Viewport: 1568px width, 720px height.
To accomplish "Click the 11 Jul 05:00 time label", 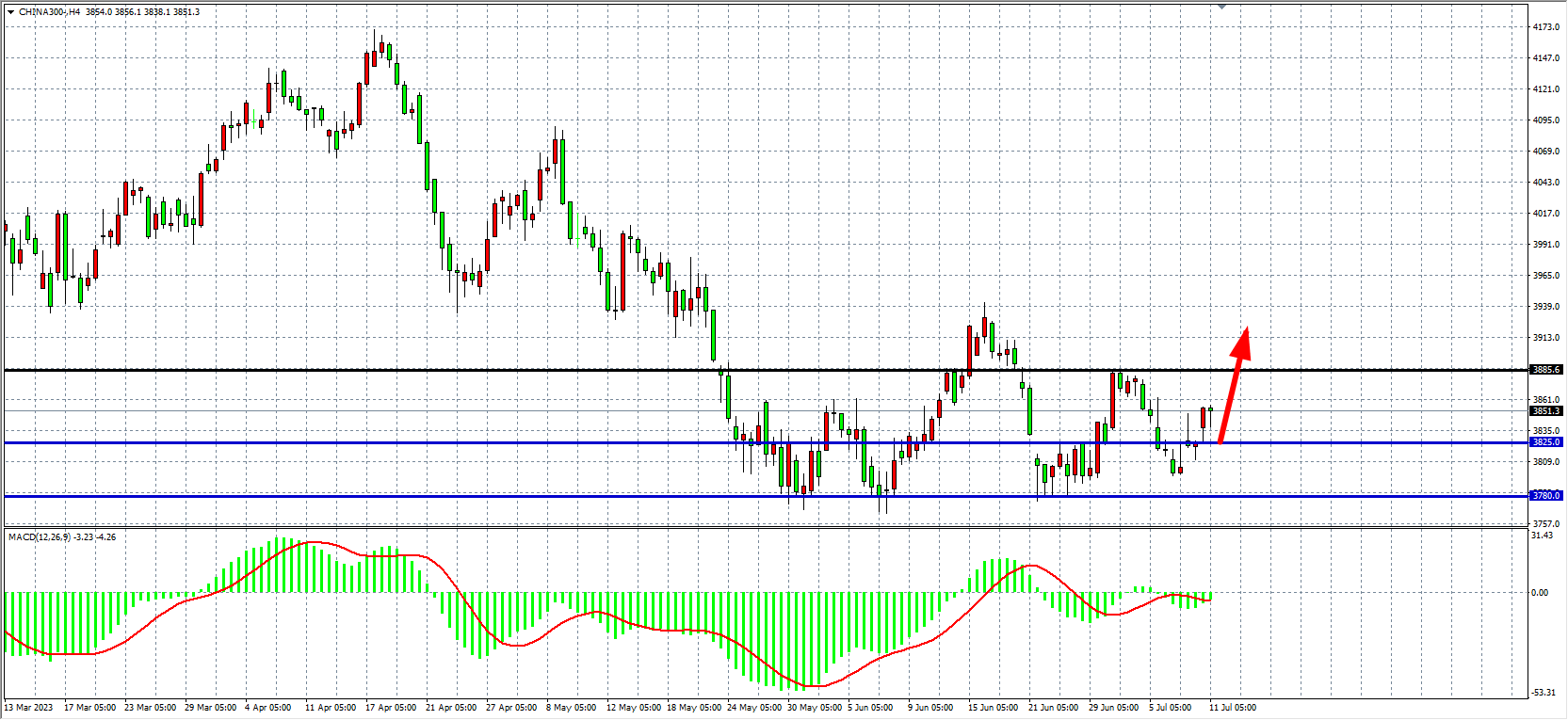I will [x=1232, y=708].
